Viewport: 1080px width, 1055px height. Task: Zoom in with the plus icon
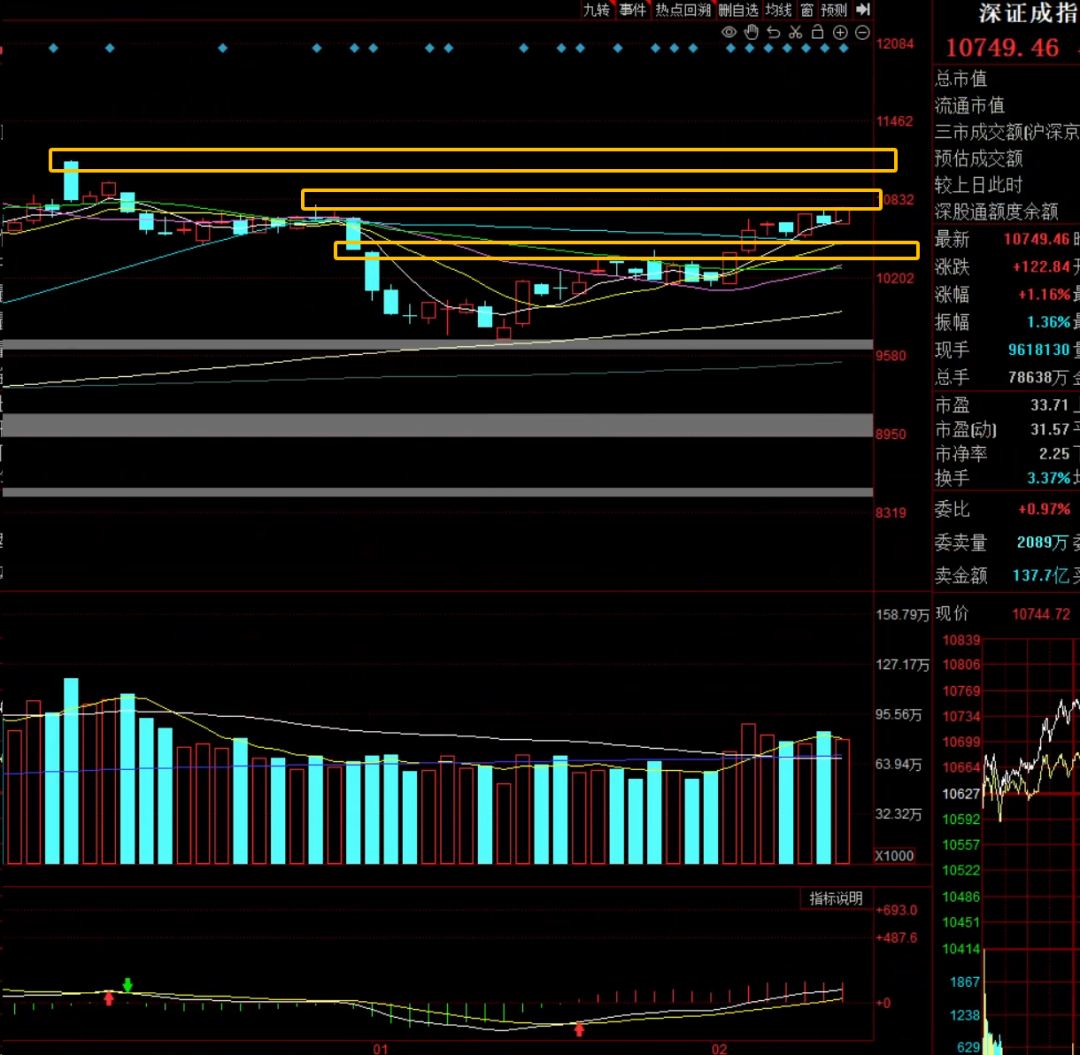[840, 33]
